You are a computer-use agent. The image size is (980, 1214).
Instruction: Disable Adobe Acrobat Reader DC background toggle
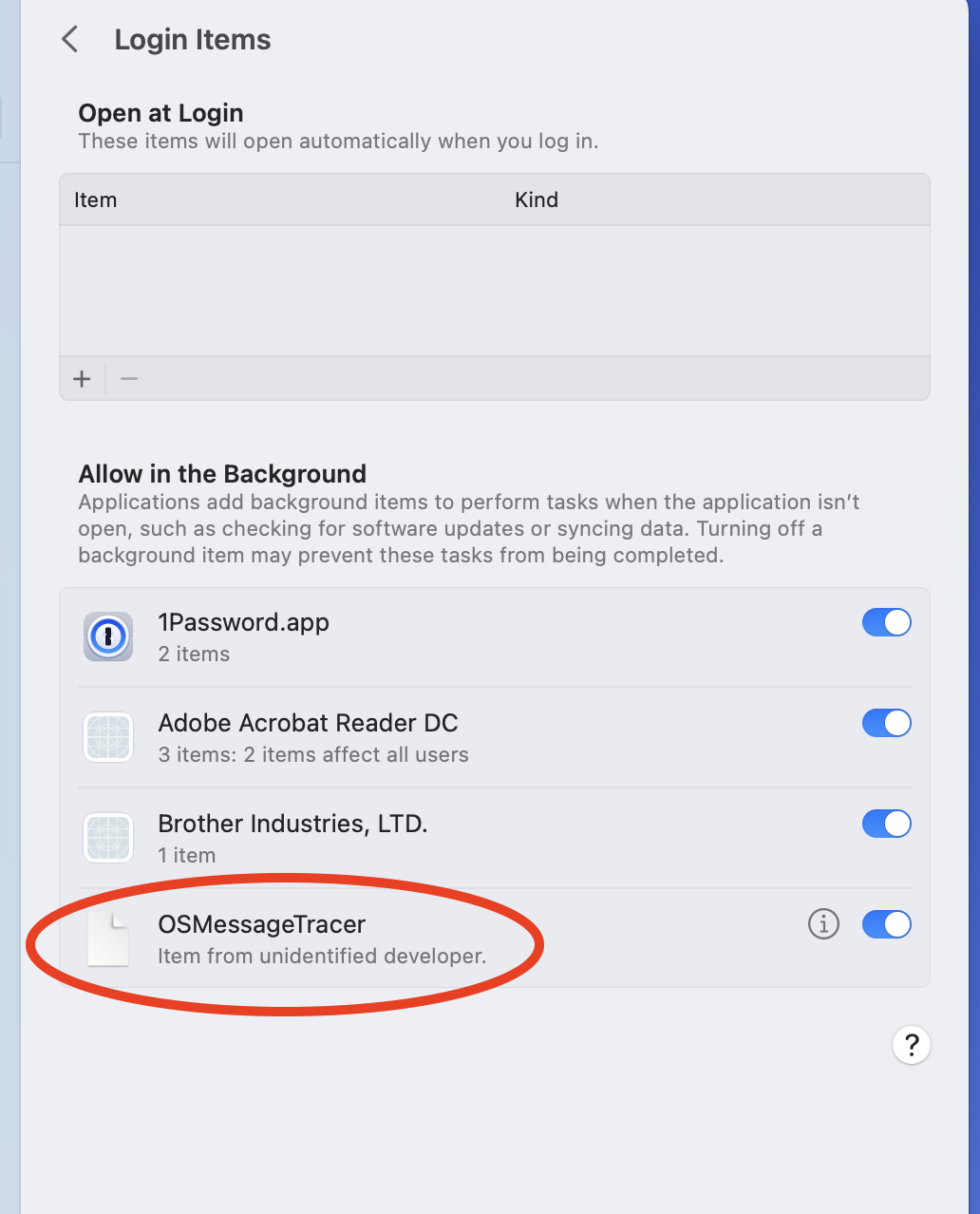(886, 723)
